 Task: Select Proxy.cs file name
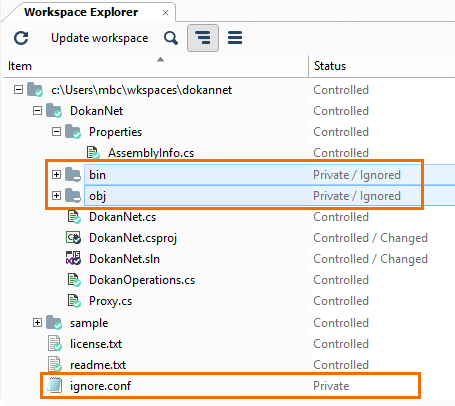110,301
